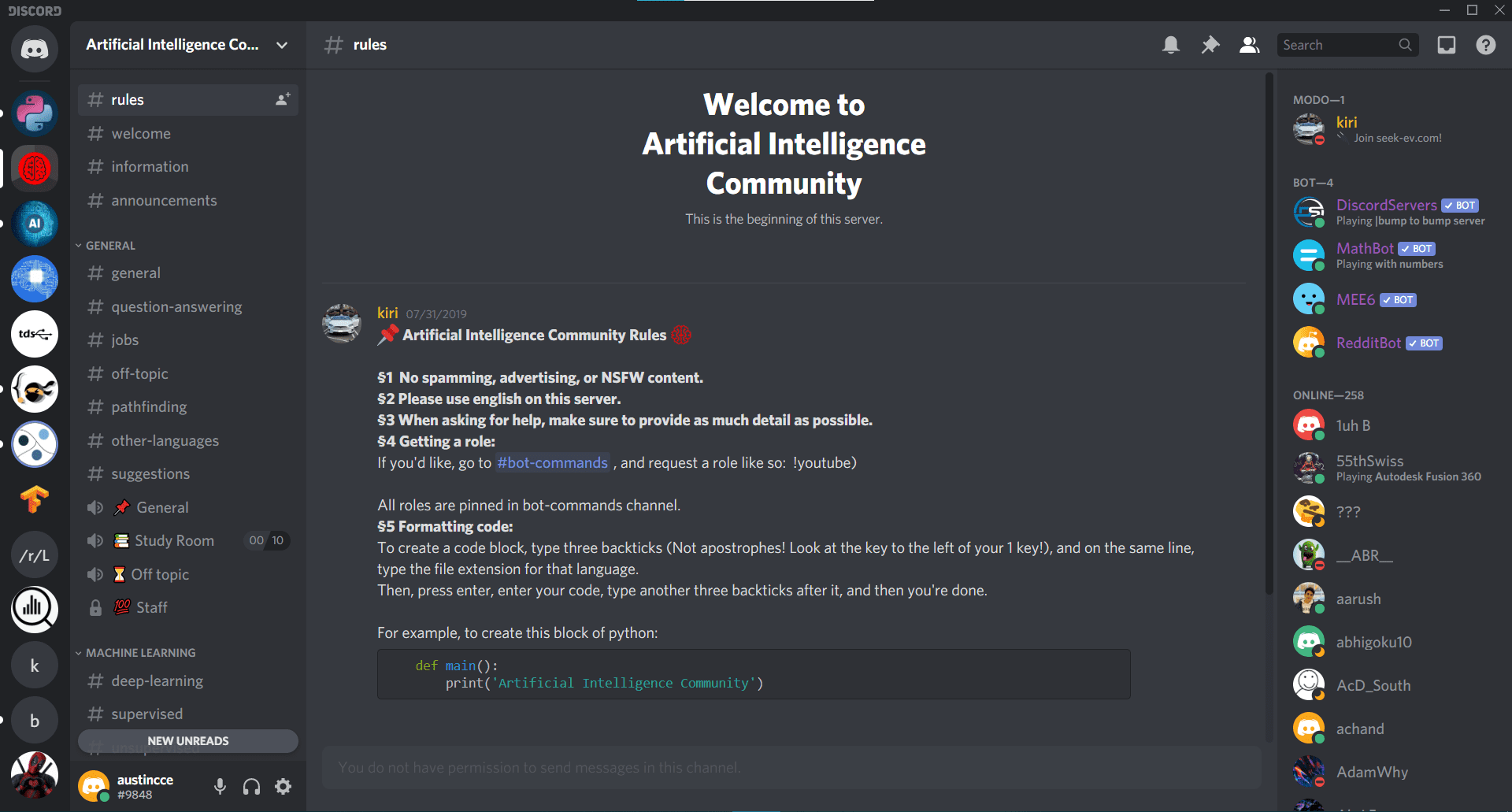The height and width of the screenshot is (812, 1512).
Task: Open the TensorFlow server icon
Action: (x=35, y=499)
